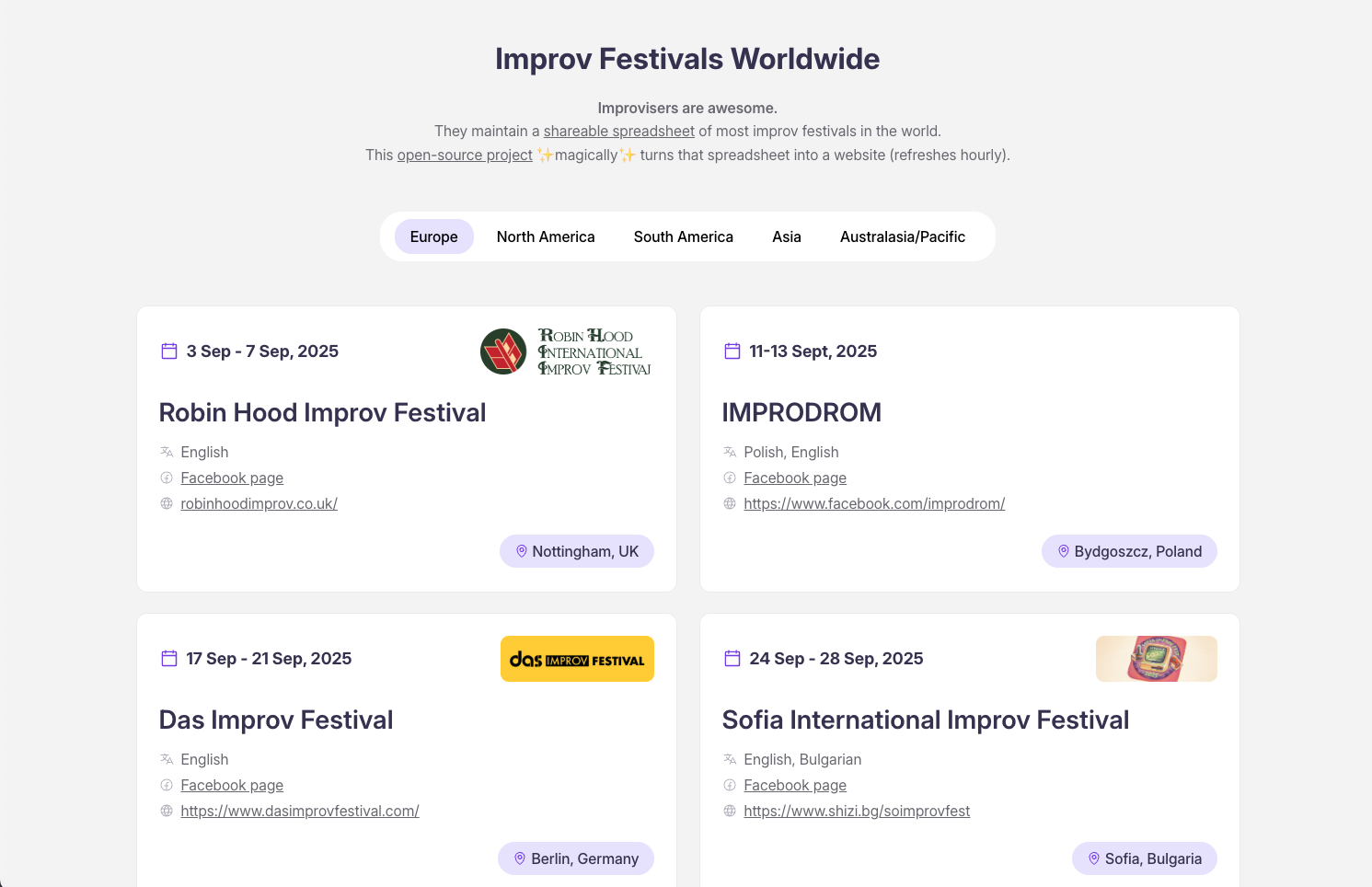
Task: Click calendar icon beside 3 Sep - 7 Sep
Action: pyautogui.click(x=169, y=351)
